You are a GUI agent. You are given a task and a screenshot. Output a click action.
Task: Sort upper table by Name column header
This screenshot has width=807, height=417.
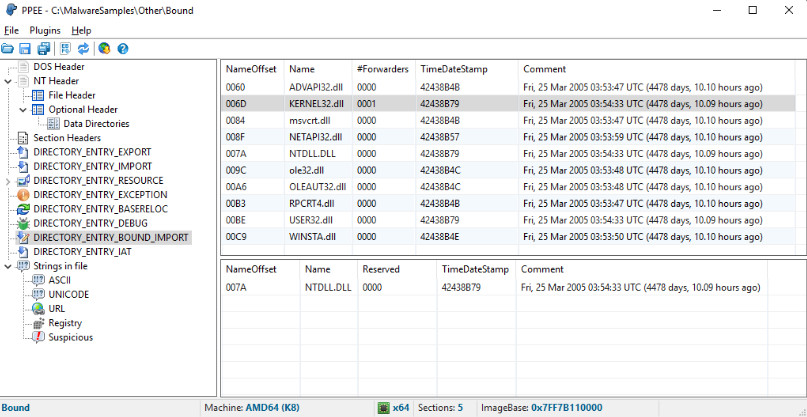point(302,69)
